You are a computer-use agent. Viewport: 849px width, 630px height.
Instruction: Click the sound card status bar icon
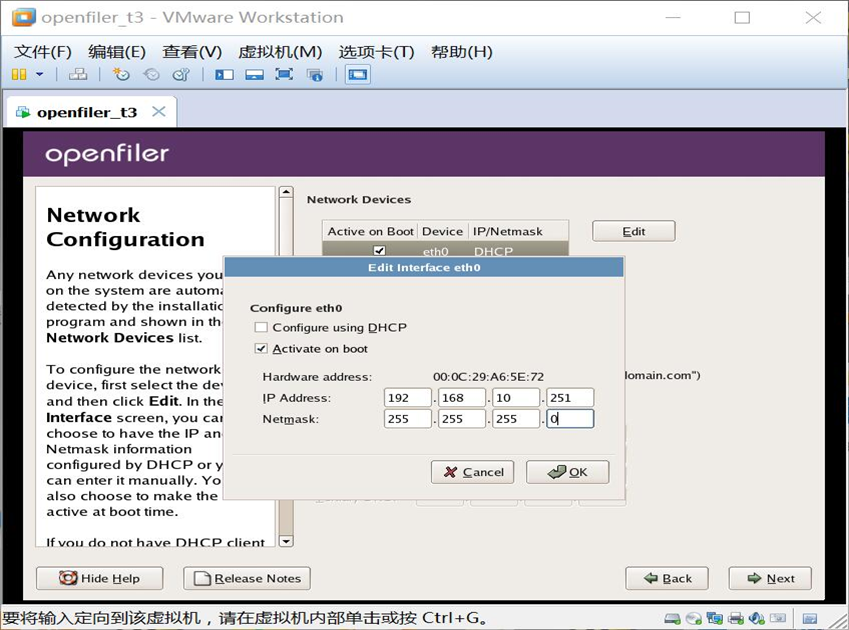[757, 618]
